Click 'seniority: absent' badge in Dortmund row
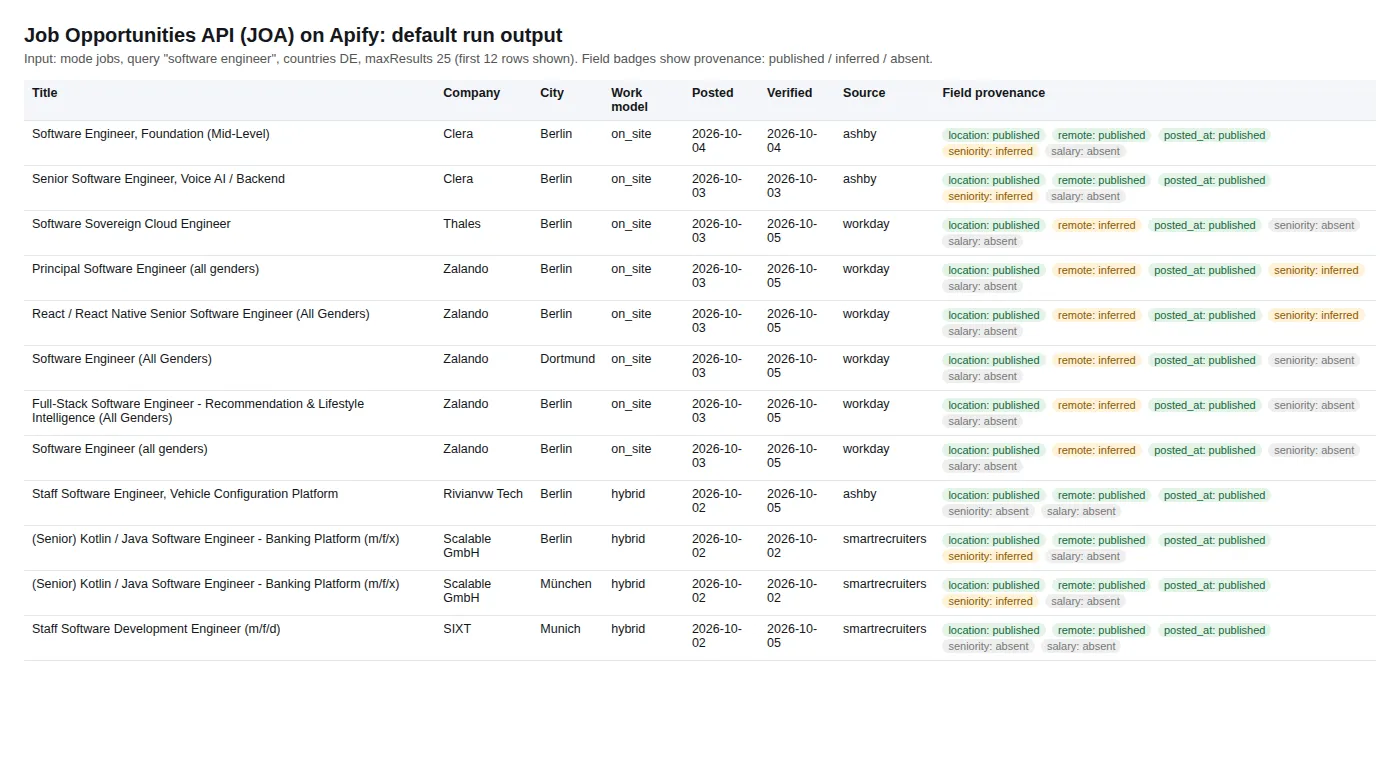Viewport: 1400px width, 760px height. [x=1314, y=360]
